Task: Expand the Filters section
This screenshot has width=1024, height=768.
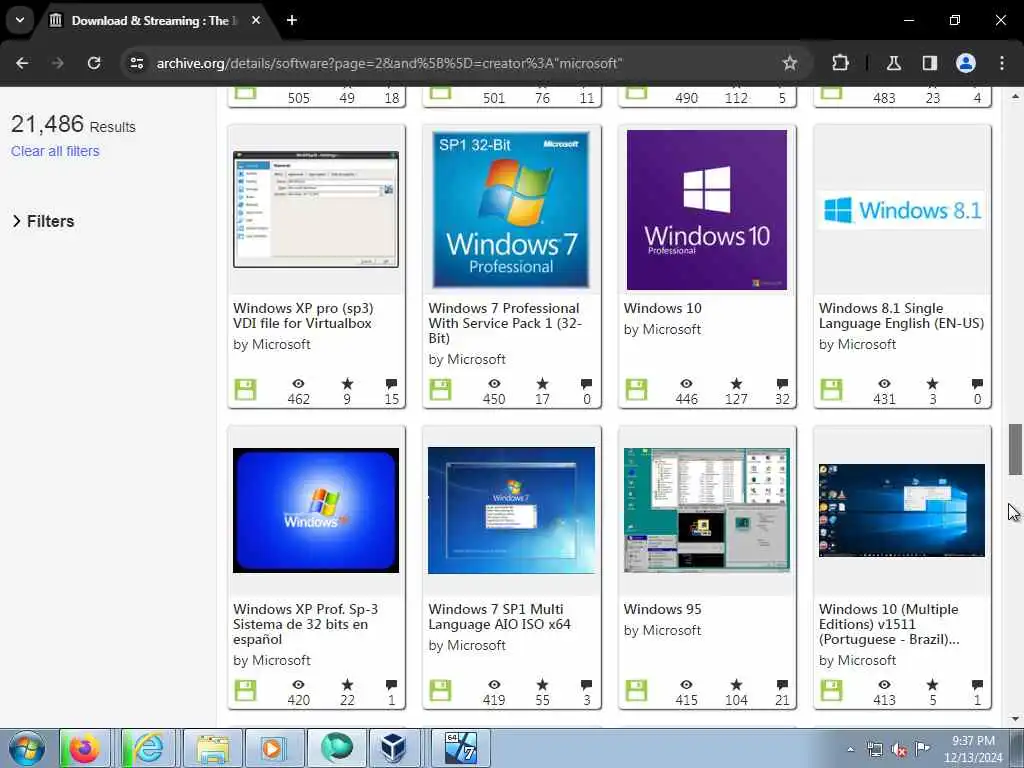Action: tap(43, 221)
